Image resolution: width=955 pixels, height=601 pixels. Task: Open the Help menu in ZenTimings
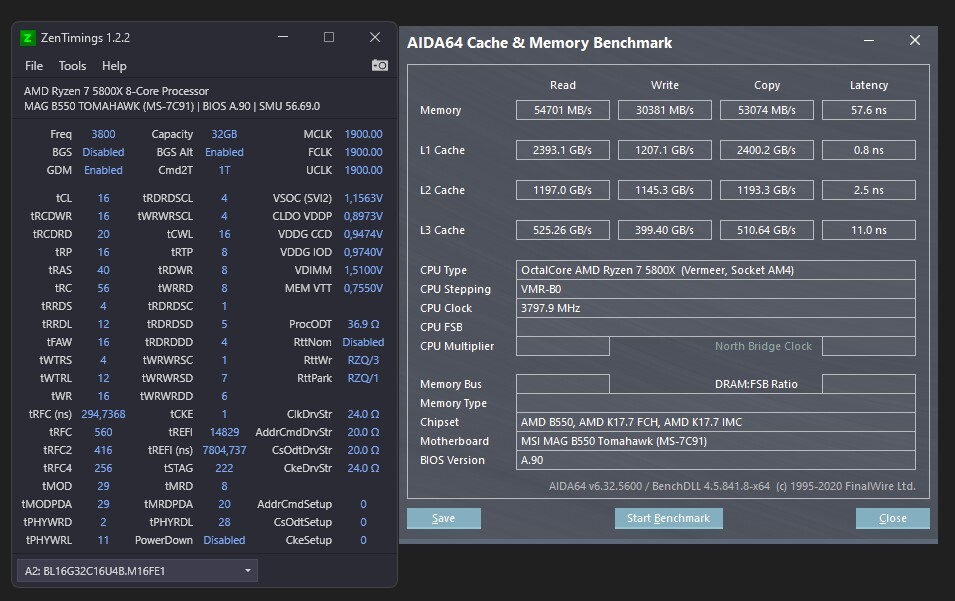[x=114, y=66]
